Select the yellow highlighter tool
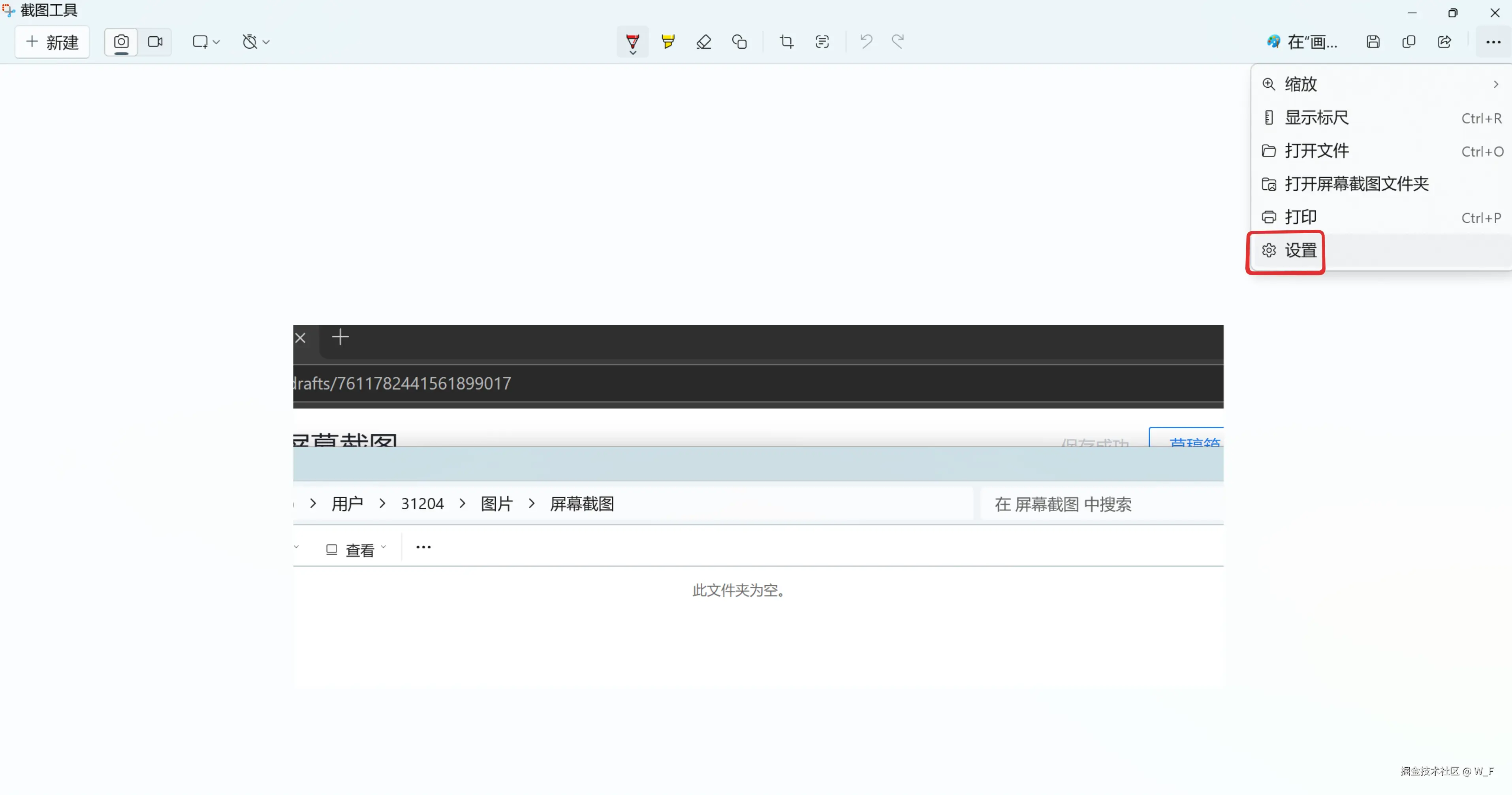 [x=668, y=41]
